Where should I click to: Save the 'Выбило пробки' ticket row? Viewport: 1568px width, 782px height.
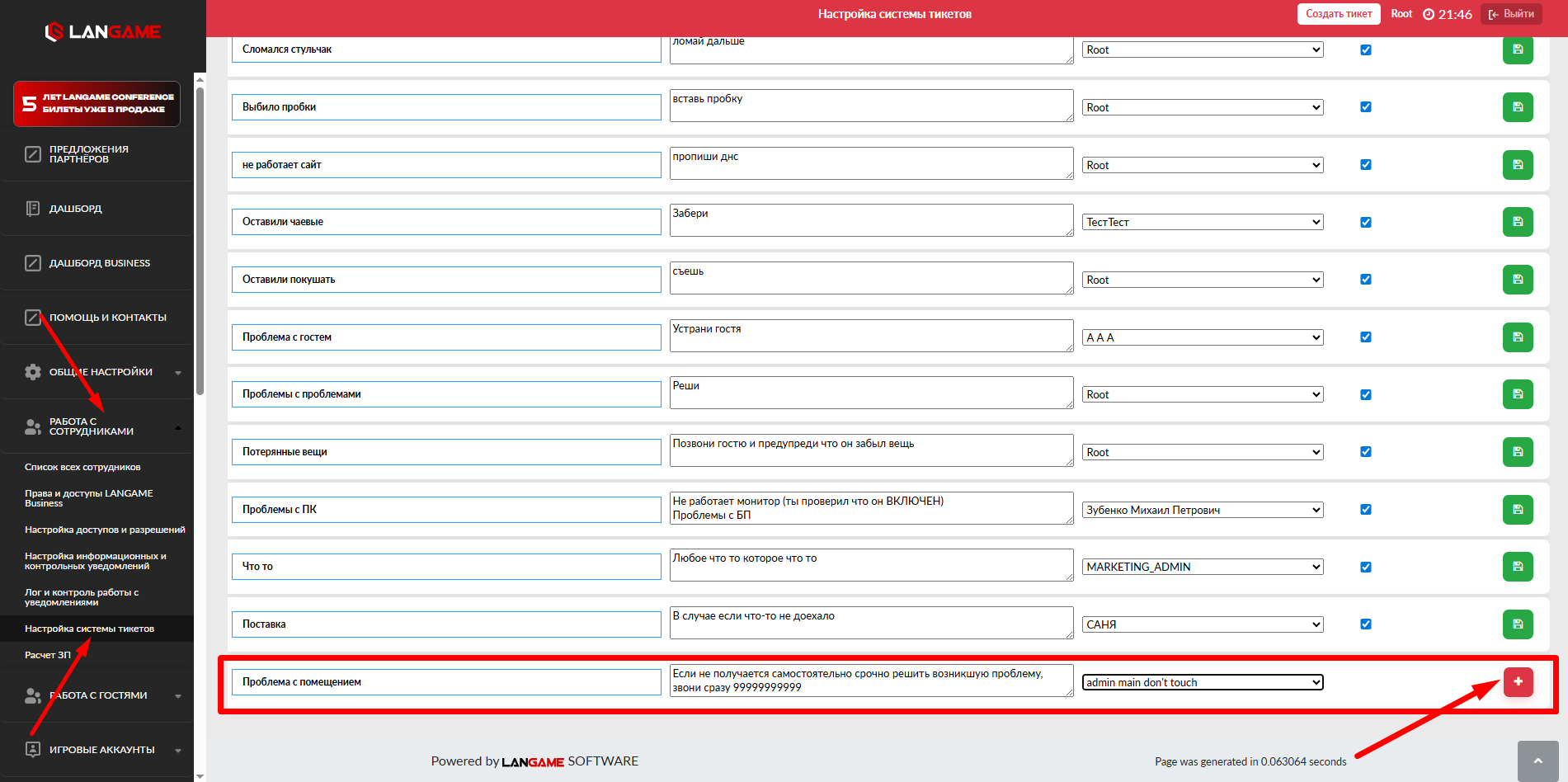(x=1518, y=107)
